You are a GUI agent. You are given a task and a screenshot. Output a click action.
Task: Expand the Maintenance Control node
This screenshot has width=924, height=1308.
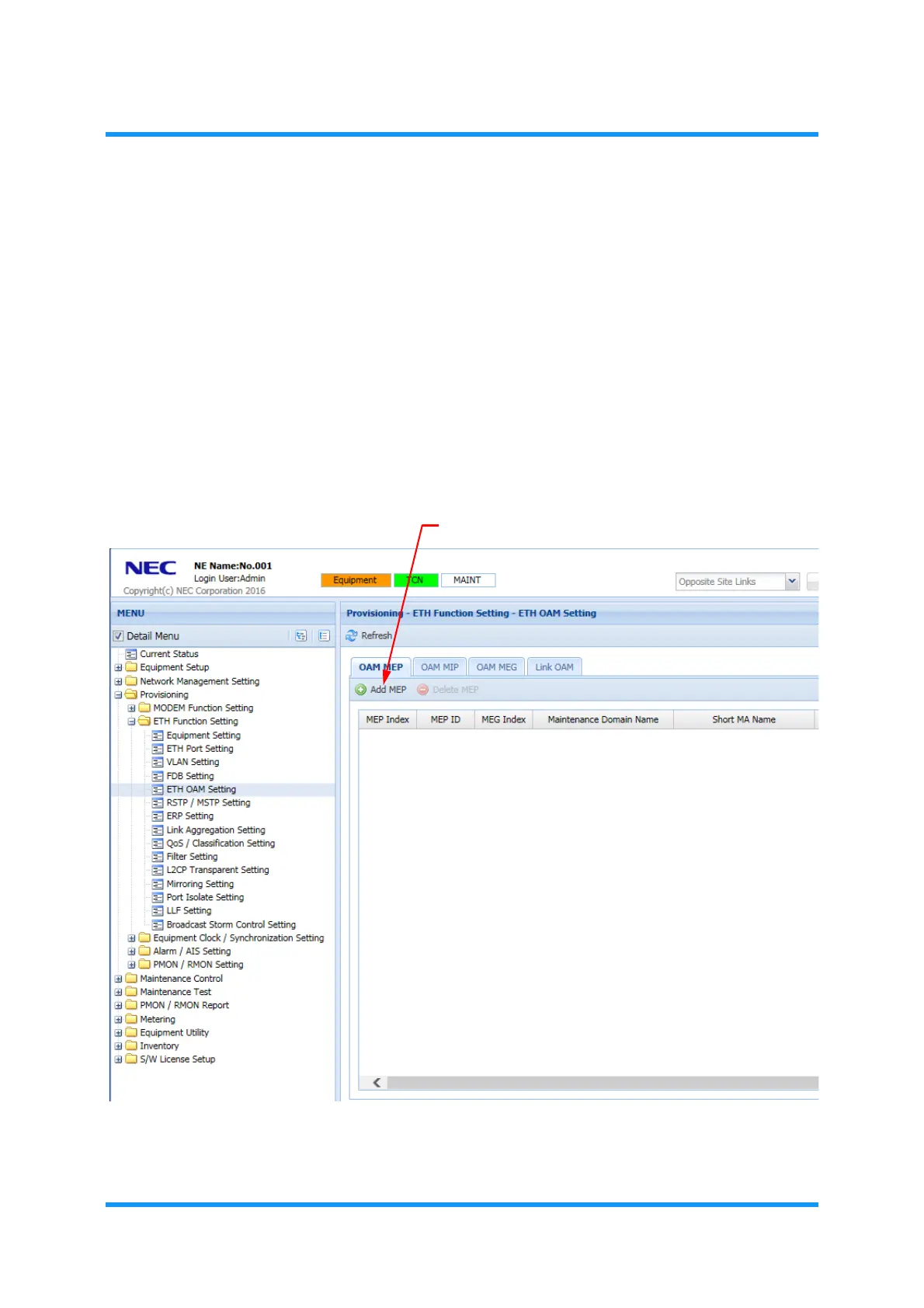point(119,979)
